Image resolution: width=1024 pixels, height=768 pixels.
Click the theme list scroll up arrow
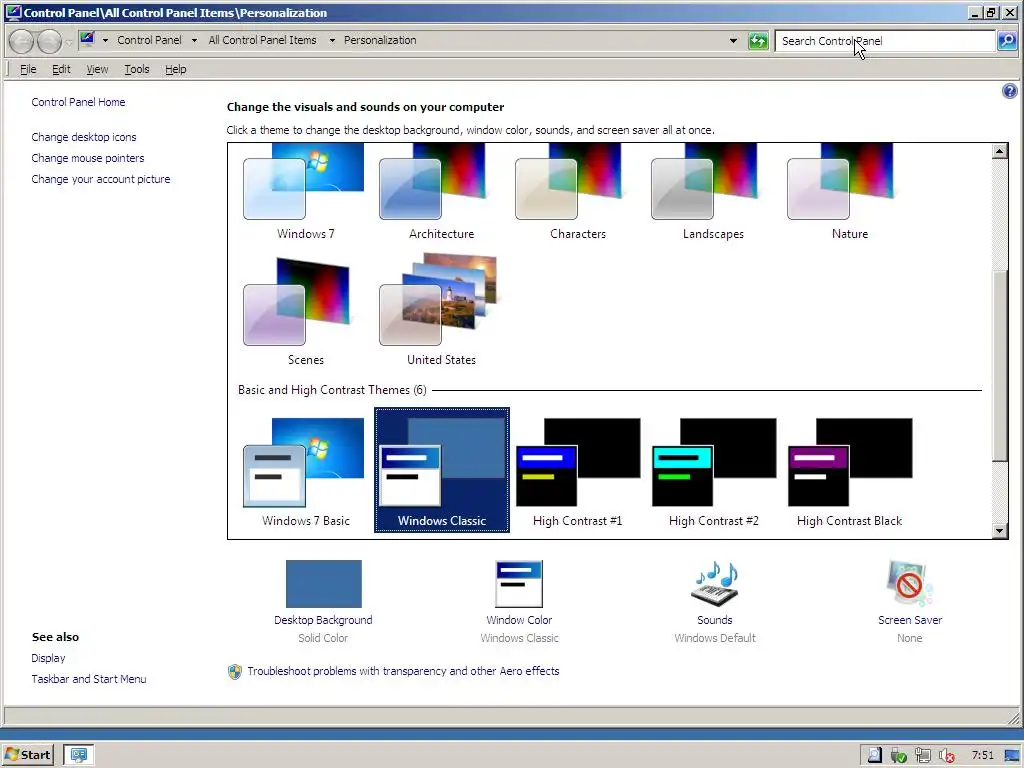[x=999, y=152]
